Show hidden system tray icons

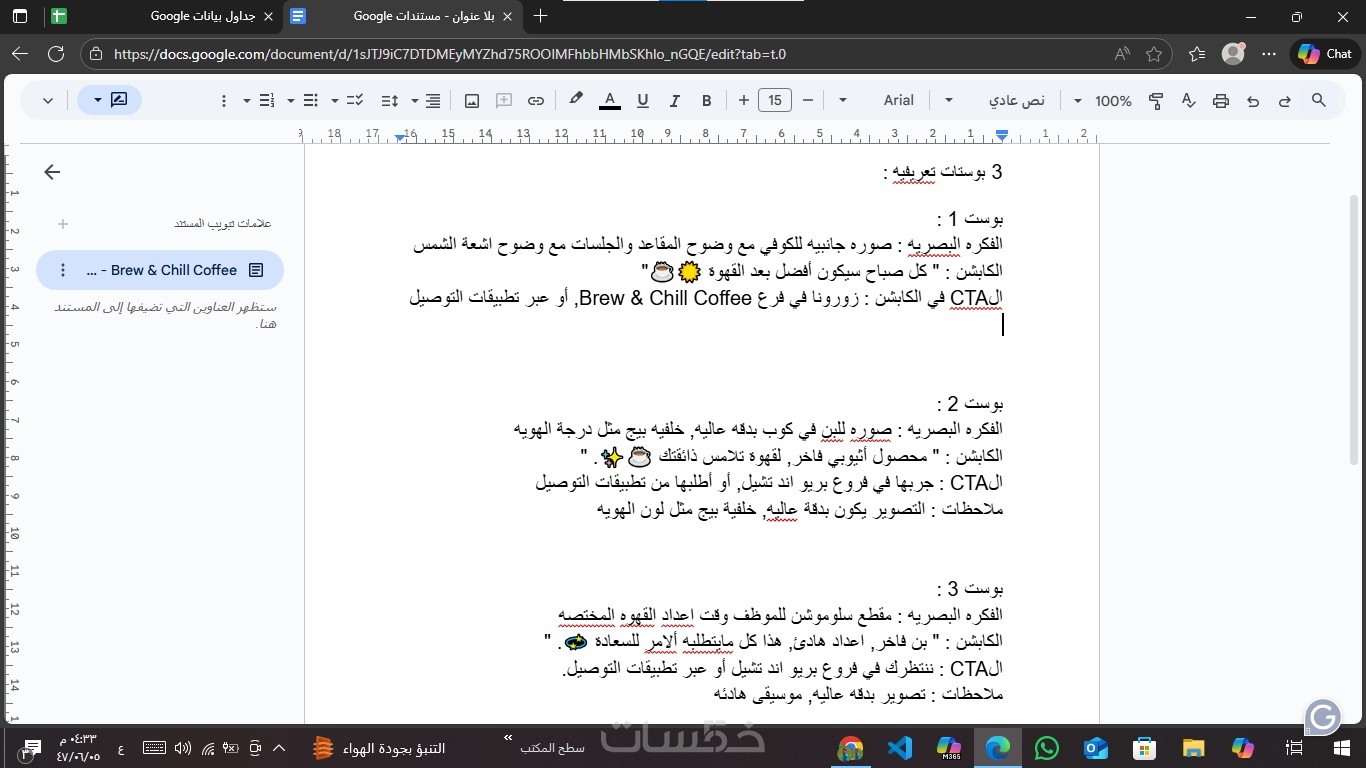pos(279,748)
